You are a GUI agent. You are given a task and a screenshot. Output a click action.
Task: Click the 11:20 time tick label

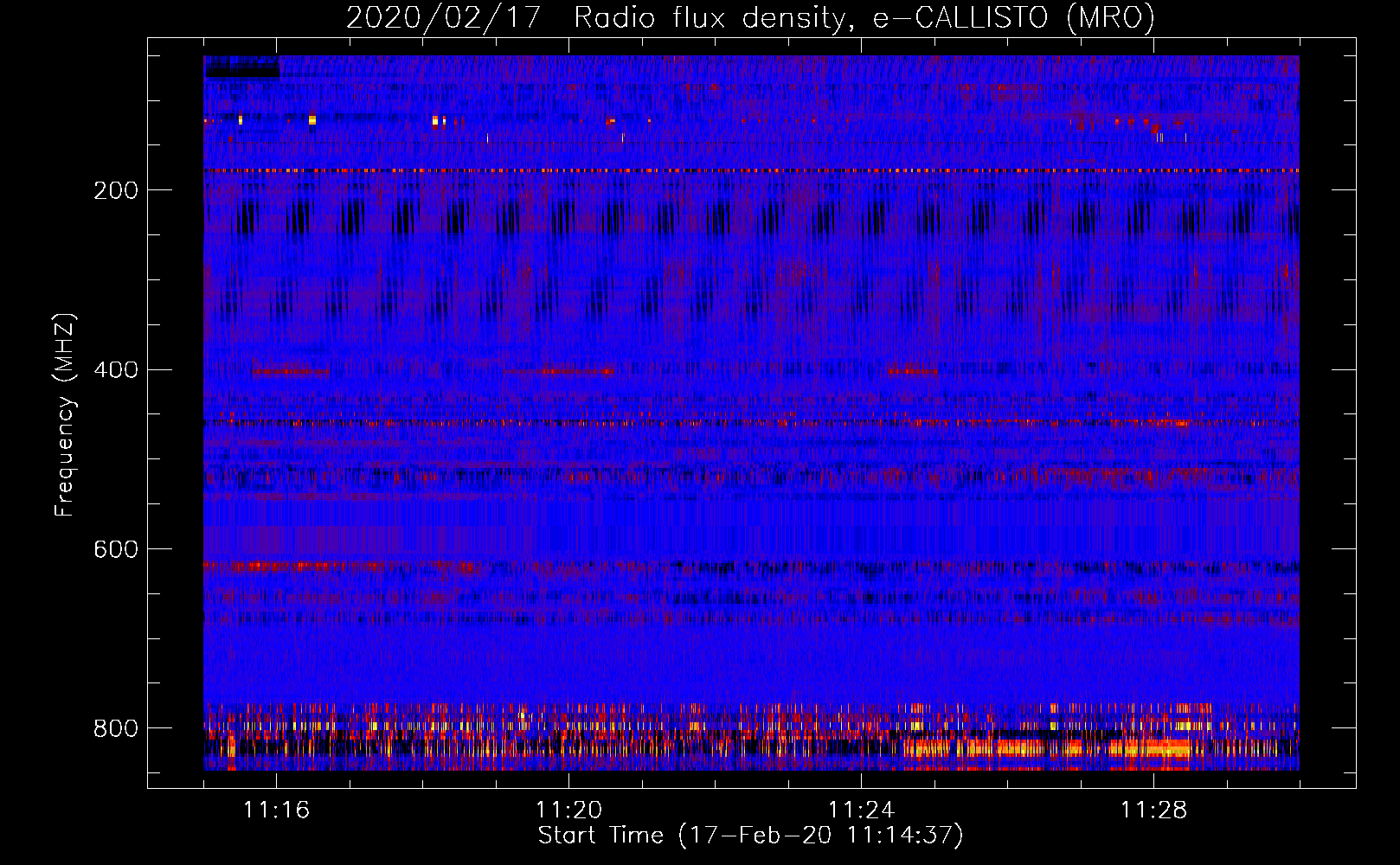(569, 811)
